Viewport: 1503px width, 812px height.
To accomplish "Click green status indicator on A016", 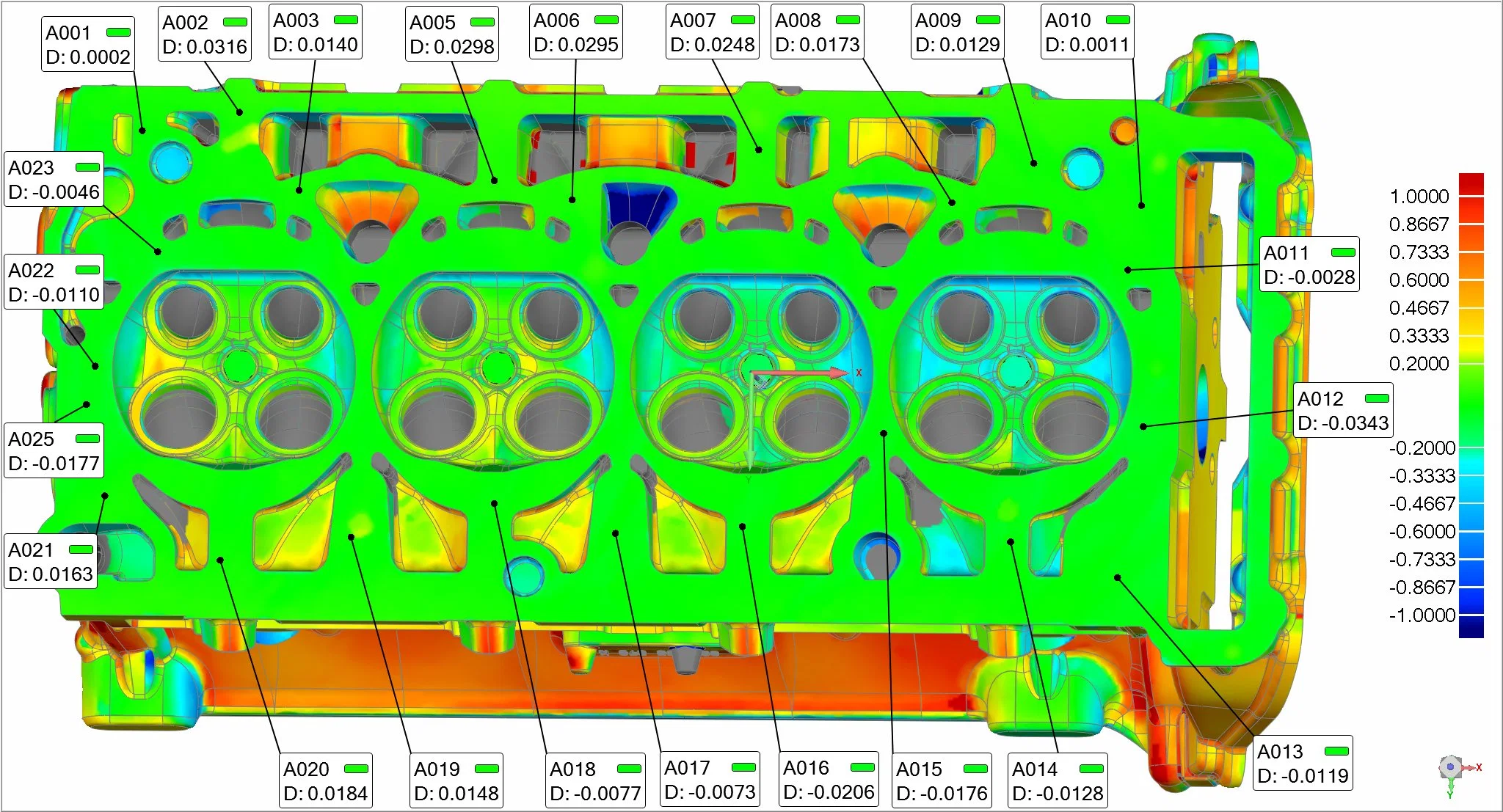I will tap(862, 767).
